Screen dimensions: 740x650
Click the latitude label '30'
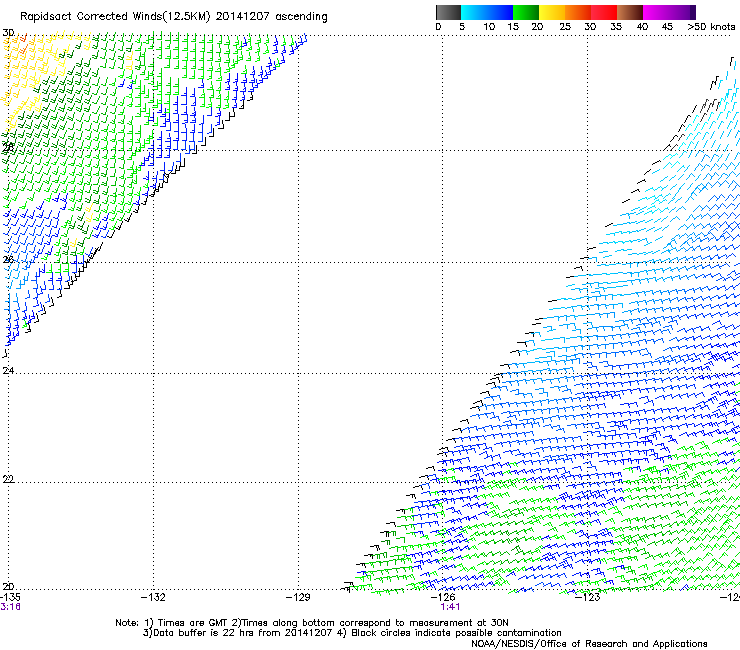(x=8, y=33)
